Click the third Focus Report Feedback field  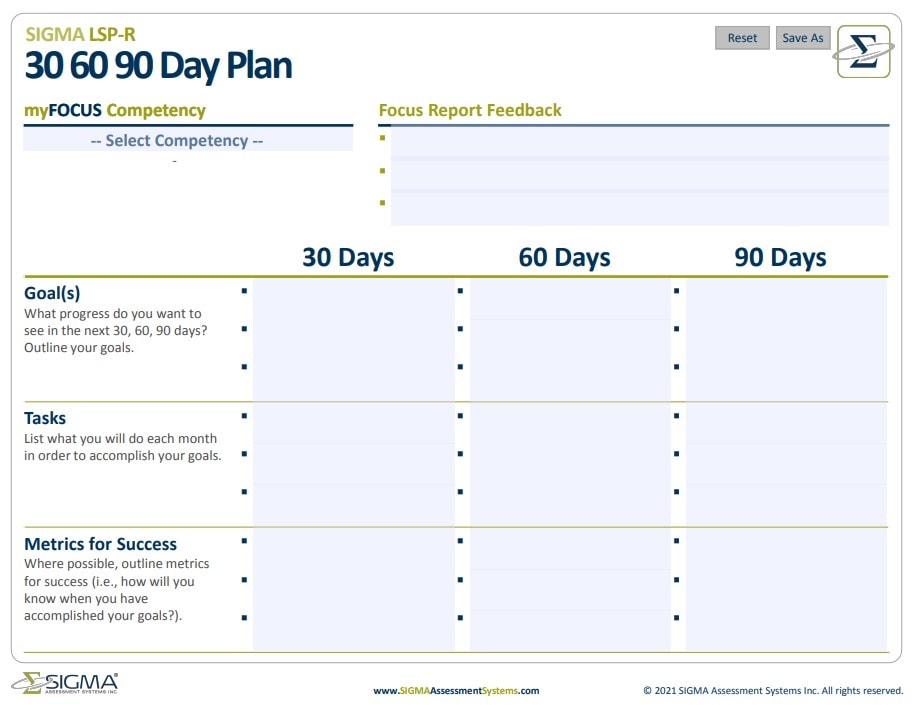pyautogui.click(x=639, y=208)
